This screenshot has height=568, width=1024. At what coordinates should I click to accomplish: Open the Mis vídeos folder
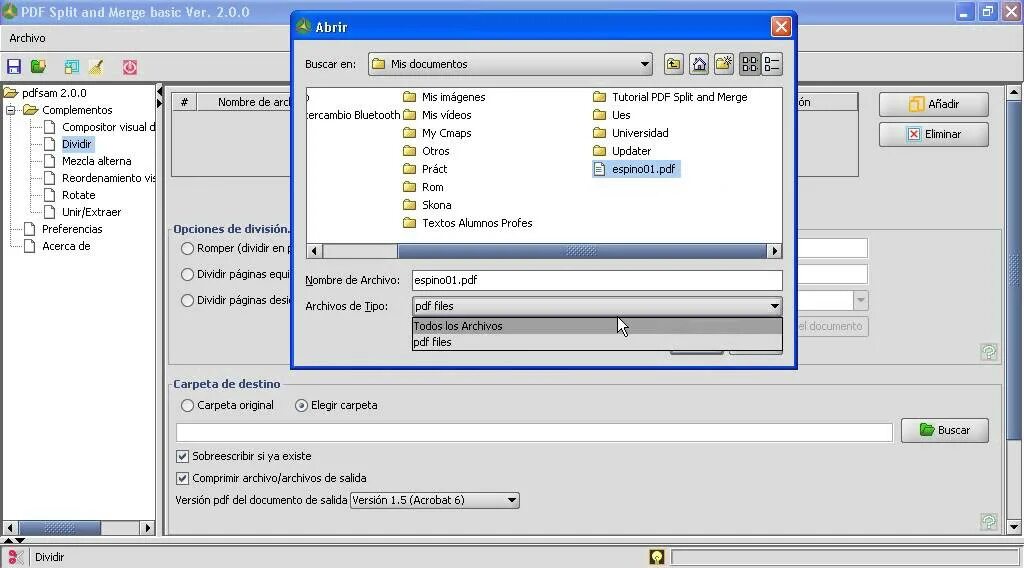pyautogui.click(x=437, y=115)
